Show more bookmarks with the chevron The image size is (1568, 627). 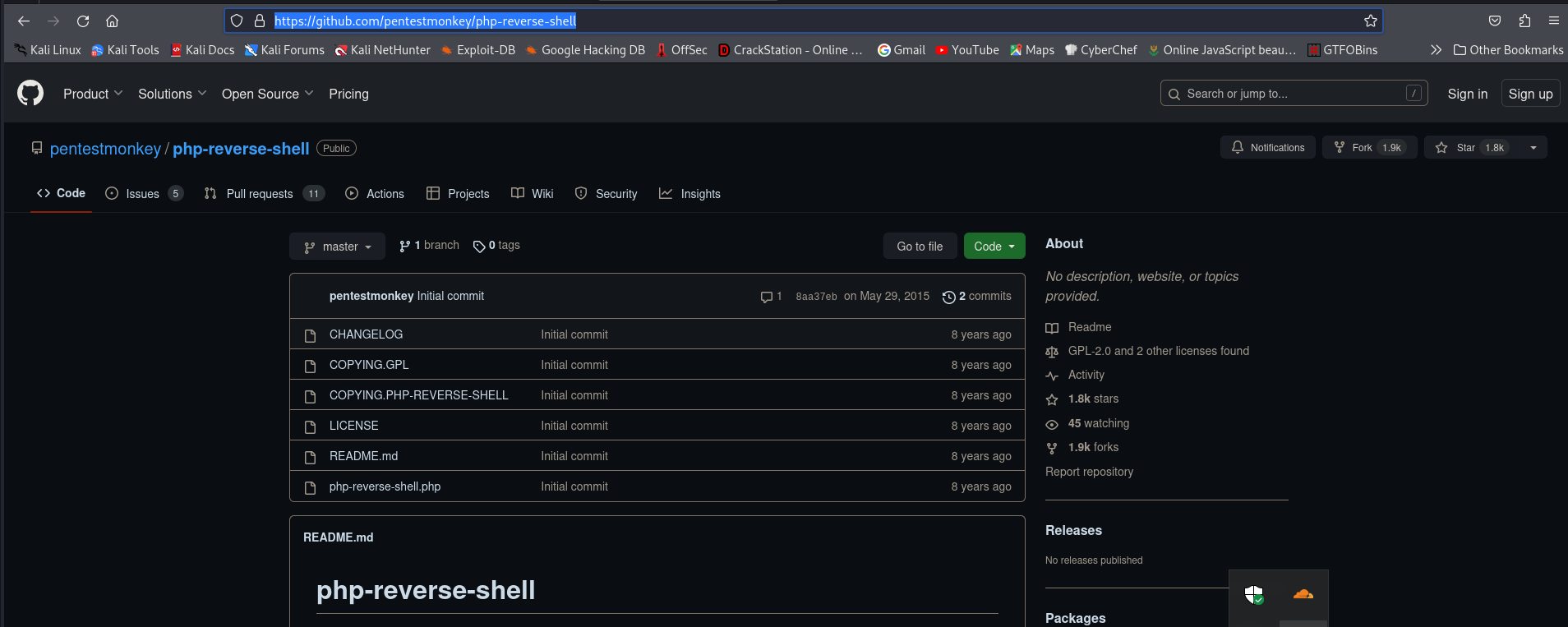[1436, 50]
